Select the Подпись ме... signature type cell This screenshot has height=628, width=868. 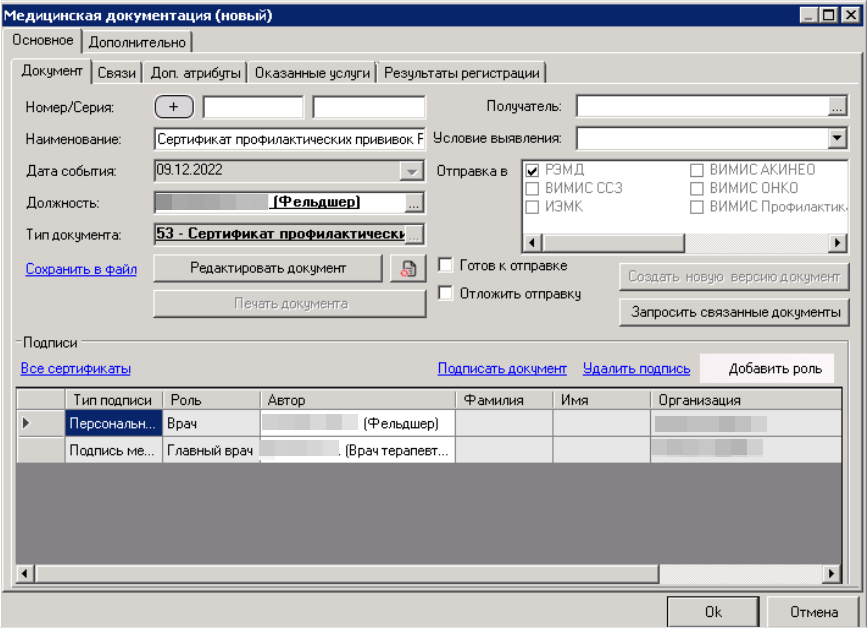[113, 450]
